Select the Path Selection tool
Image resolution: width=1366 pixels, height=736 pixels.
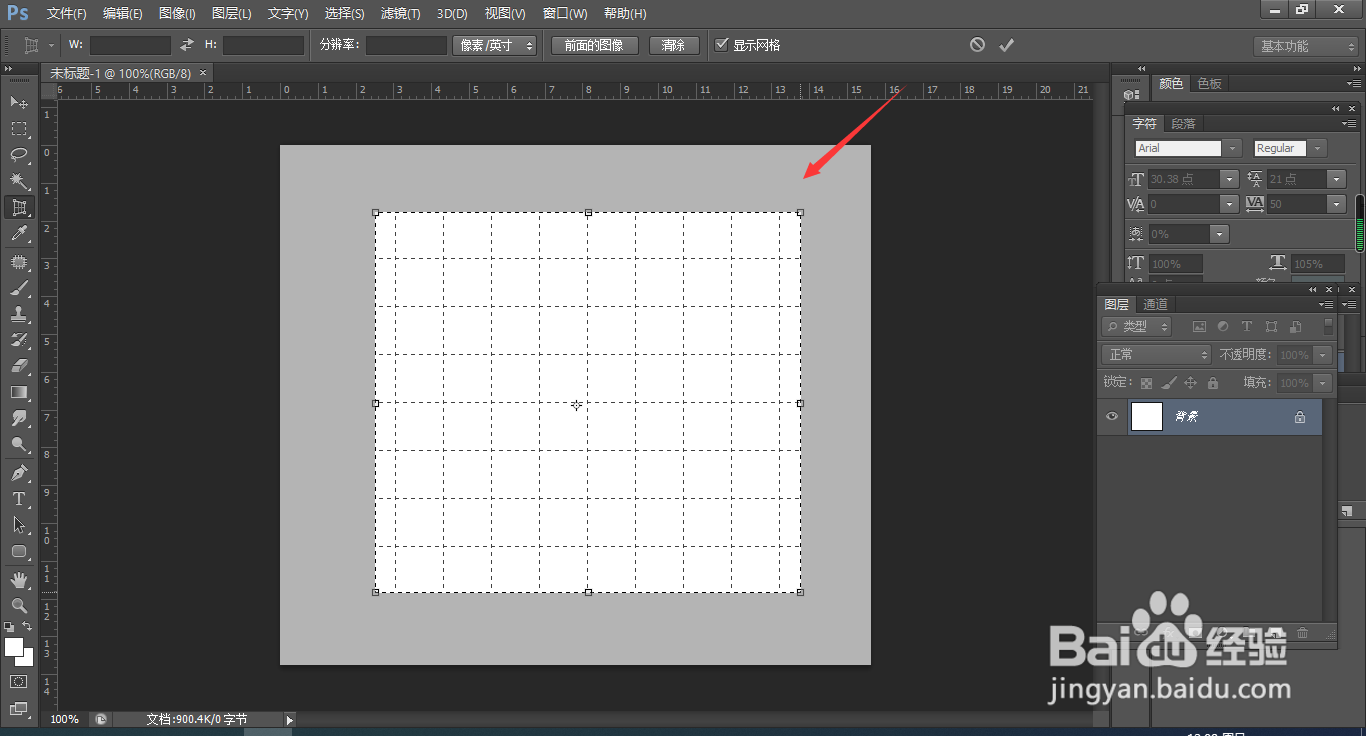[19, 525]
